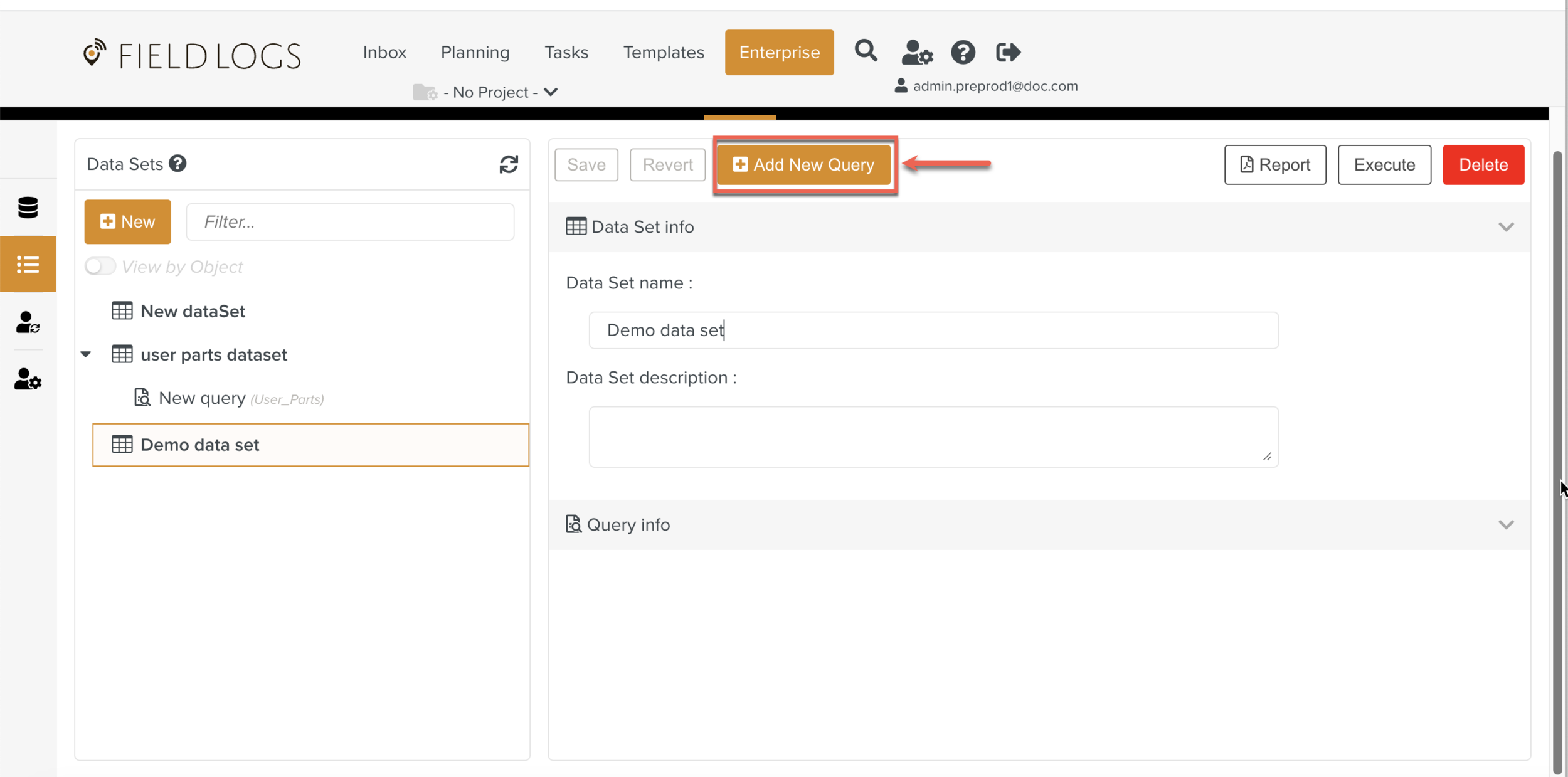Open user sync icon in sidebar
Screen dimensions: 1568x777
point(28,322)
